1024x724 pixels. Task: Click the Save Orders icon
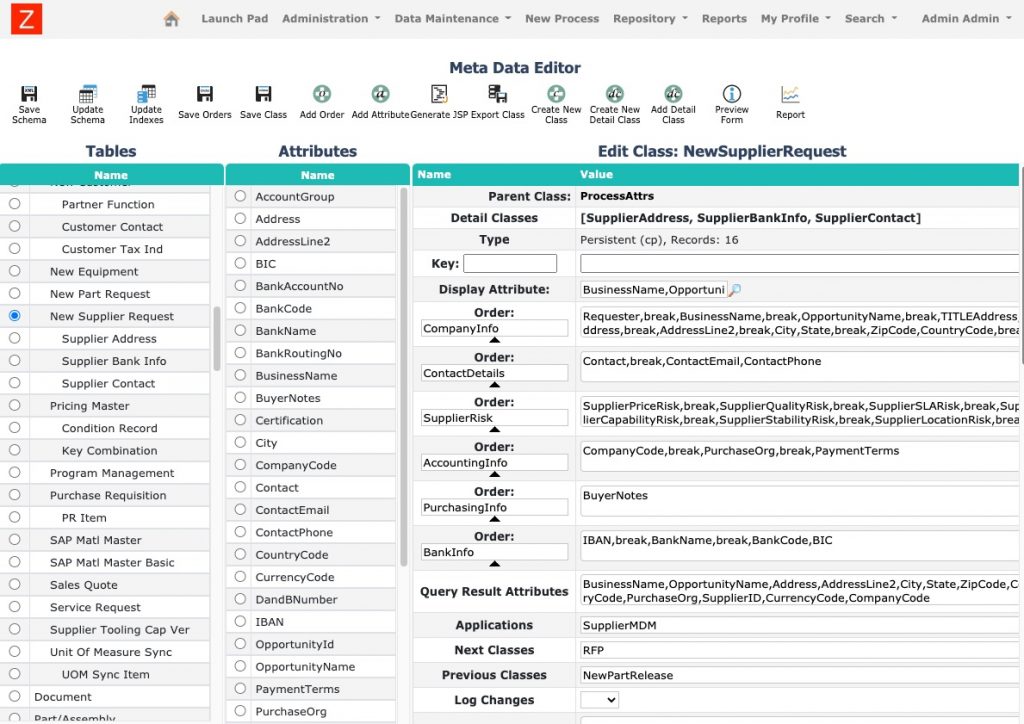coord(204,94)
